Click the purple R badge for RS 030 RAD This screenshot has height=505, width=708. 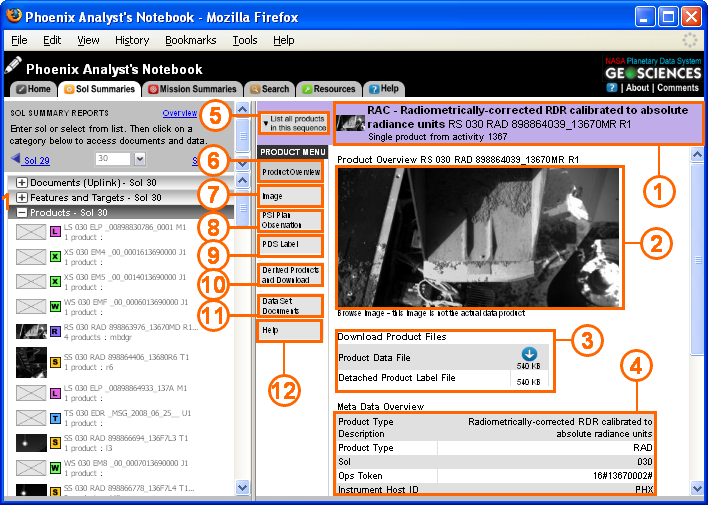tap(57, 329)
